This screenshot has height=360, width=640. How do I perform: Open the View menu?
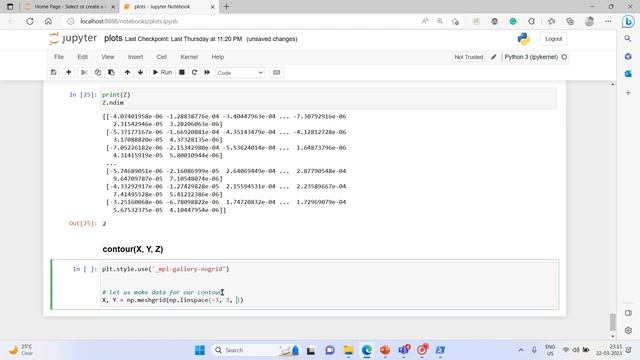pos(108,57)
